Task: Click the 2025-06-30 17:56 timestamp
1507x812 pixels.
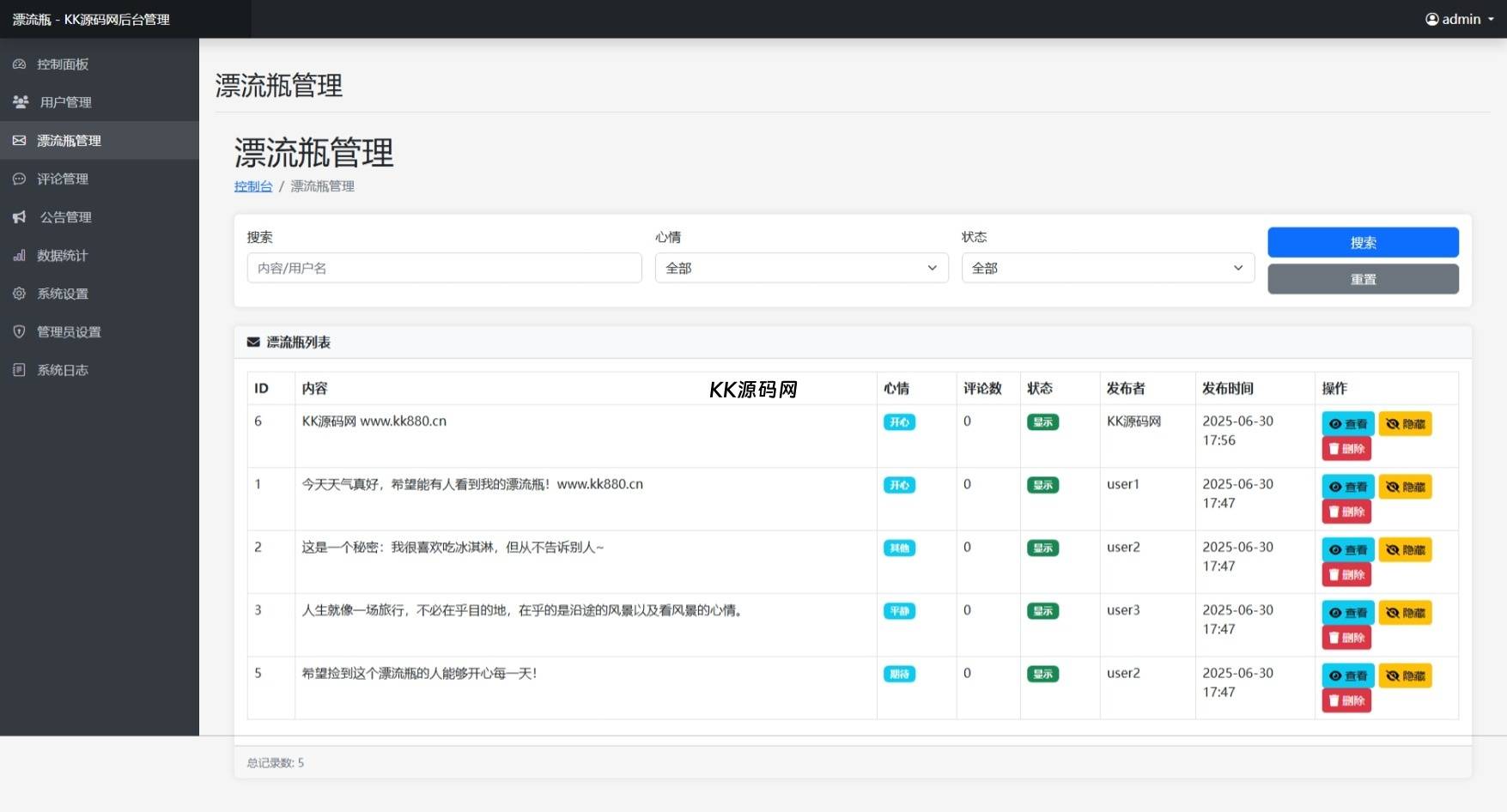Action: pos(1237,431)
